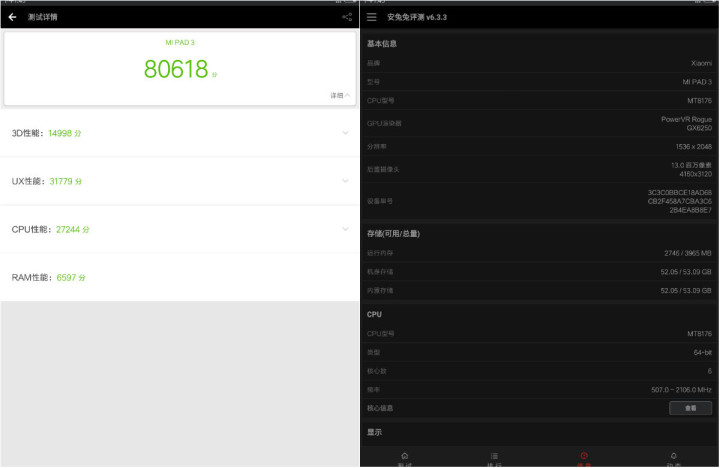Click the CPU type value 64-bit
Screen dimensions: 720x468
click(703, 352)
